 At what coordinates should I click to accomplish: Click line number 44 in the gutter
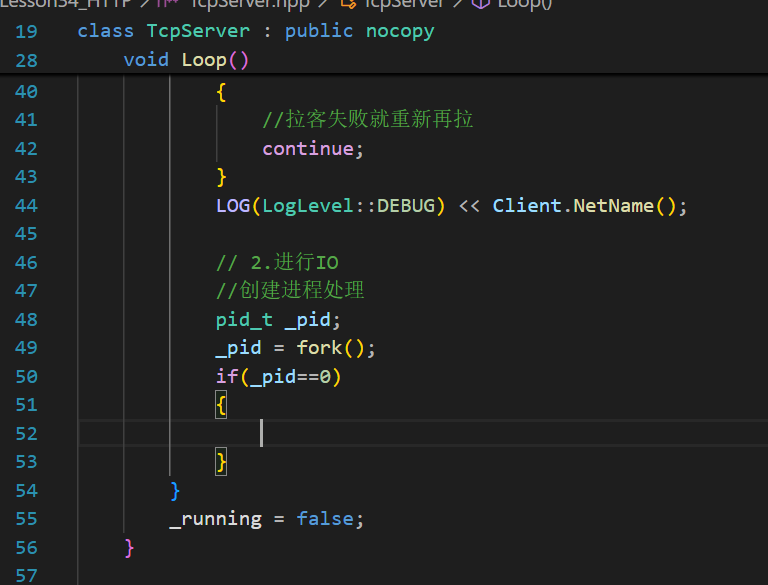(26, 206)
